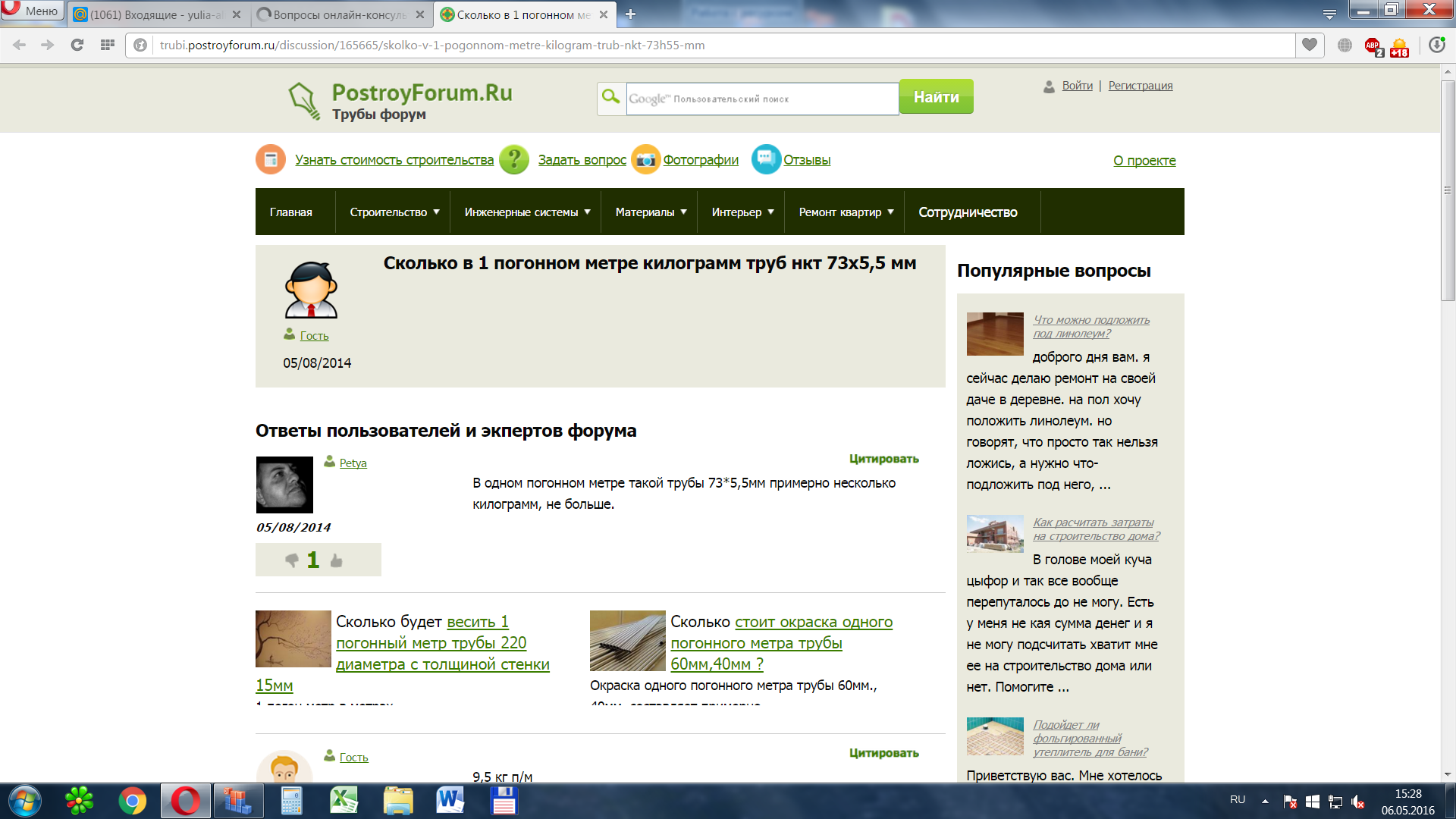
Task: Click the heart bookmark icon in address bar
Action: click(x=1310, y=45)
